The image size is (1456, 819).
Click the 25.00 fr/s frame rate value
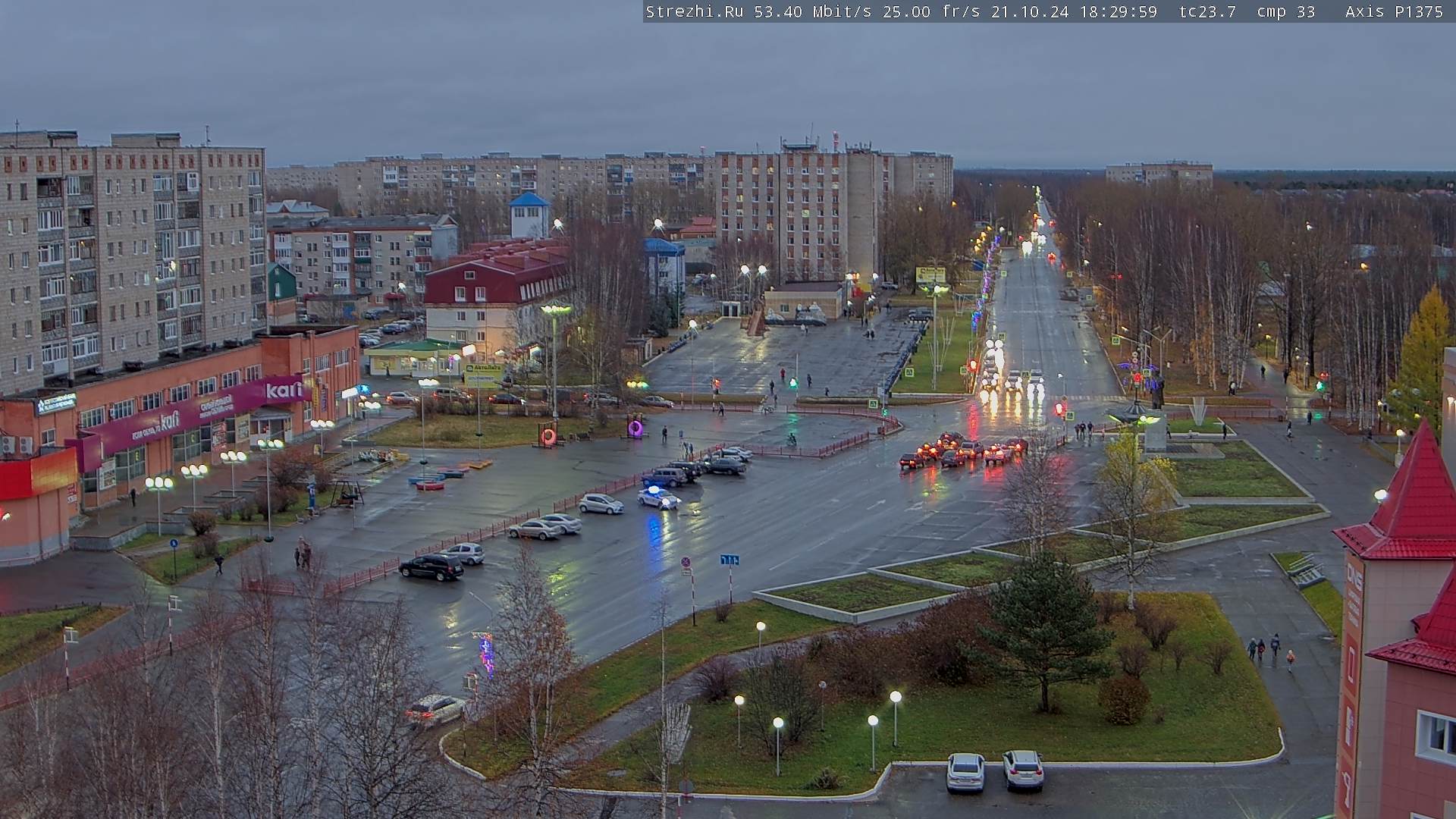pos(931,11)
